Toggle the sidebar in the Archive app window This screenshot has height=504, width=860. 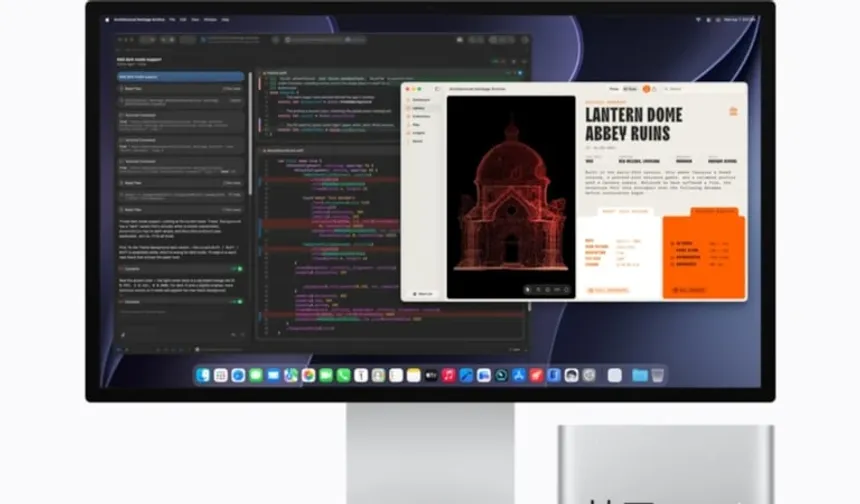coord(437,89)
